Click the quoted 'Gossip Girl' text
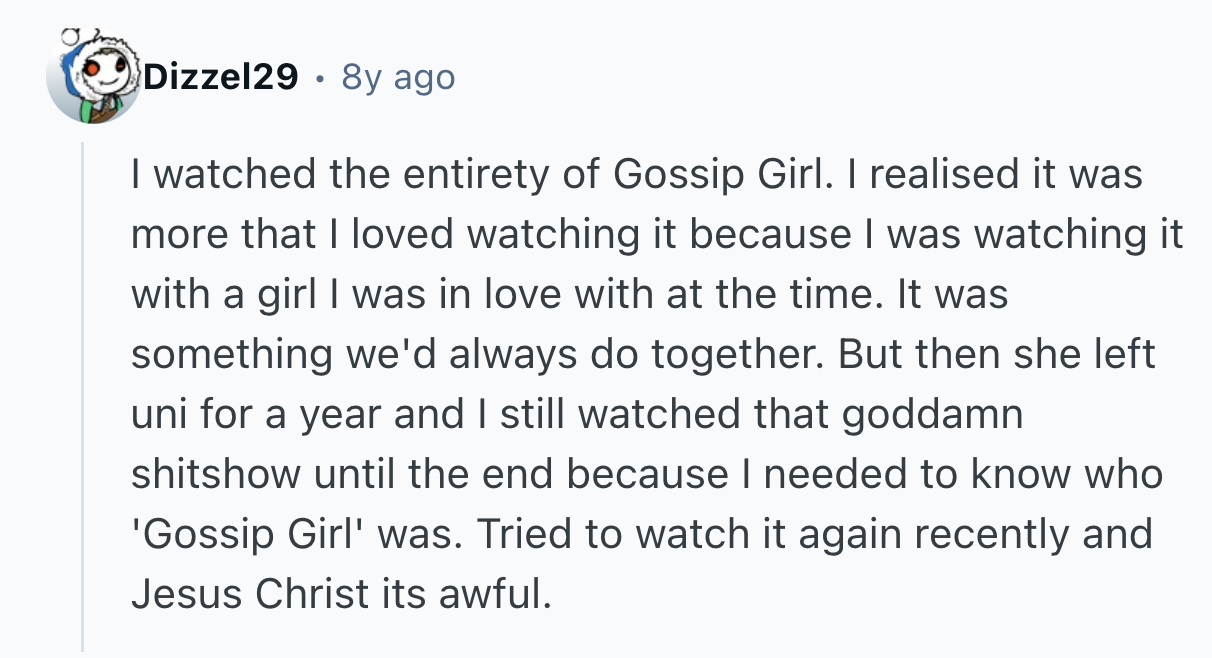1212x658 pixels. [240, 535]
